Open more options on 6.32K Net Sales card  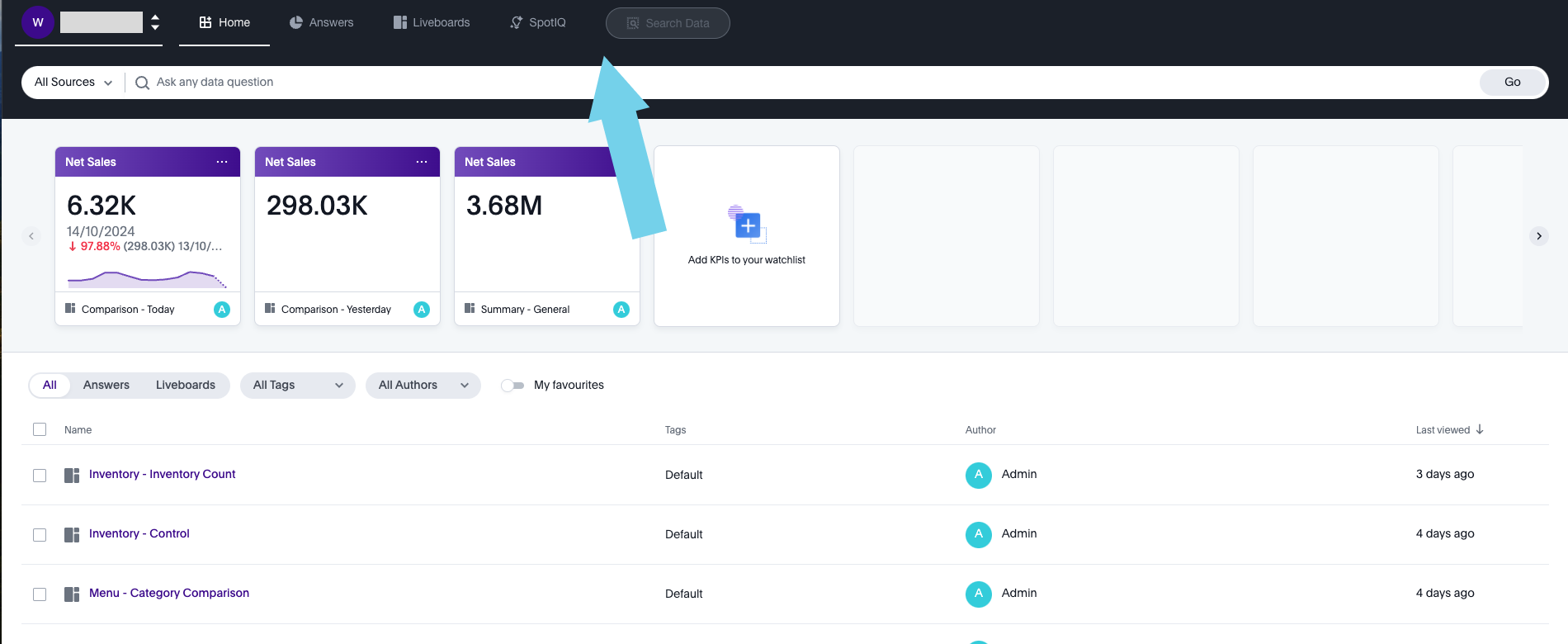click(x=222, y=162)
